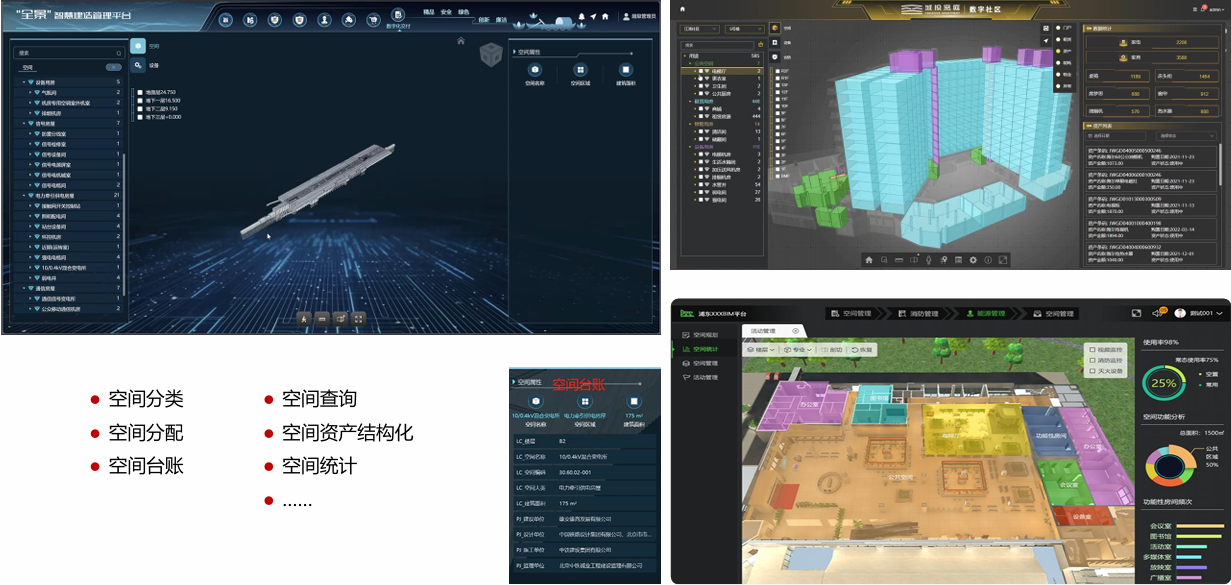Click the 3D view cube navigator
The width and height of the screenshot is (1231, 585).
(x=490, y=57)
